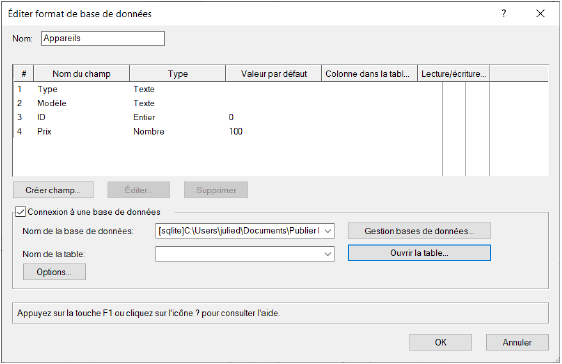
Task: Click Ouvrir la table button
Action: pyautogui.click(x=419, y=253)
